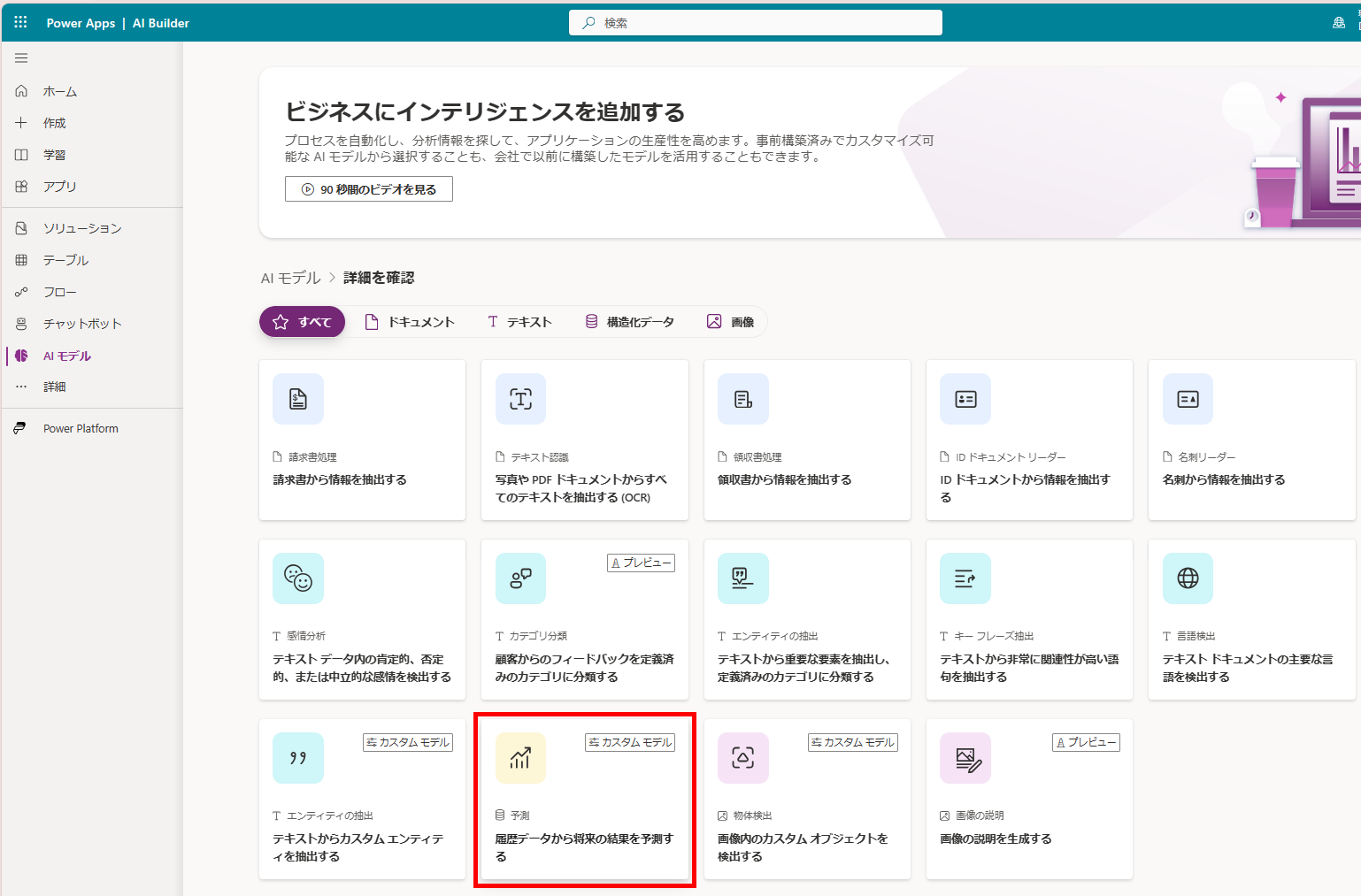Click the 領収書処理 receipt card icon

(x=743, y=399)
